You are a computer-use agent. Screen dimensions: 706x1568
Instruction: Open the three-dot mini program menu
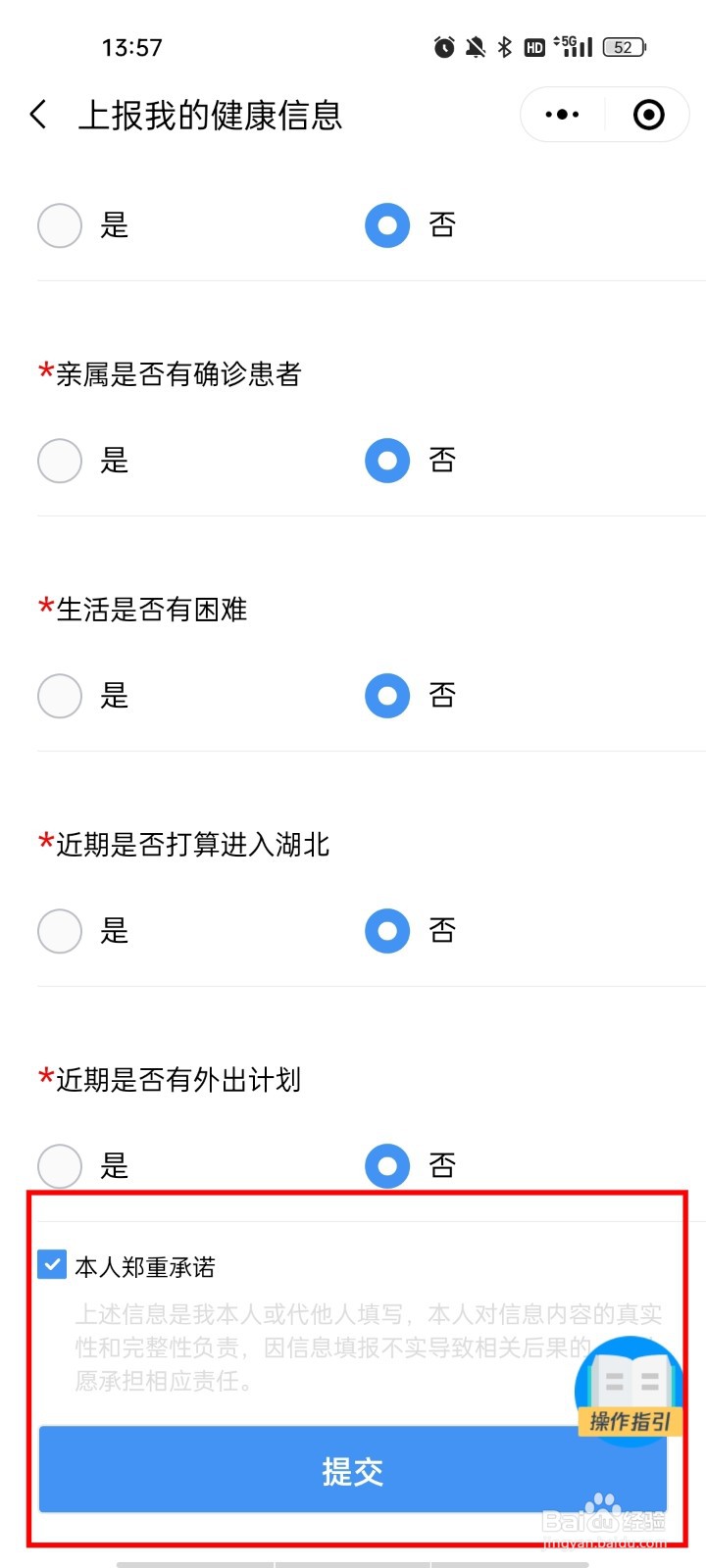(x=562, y=115)
